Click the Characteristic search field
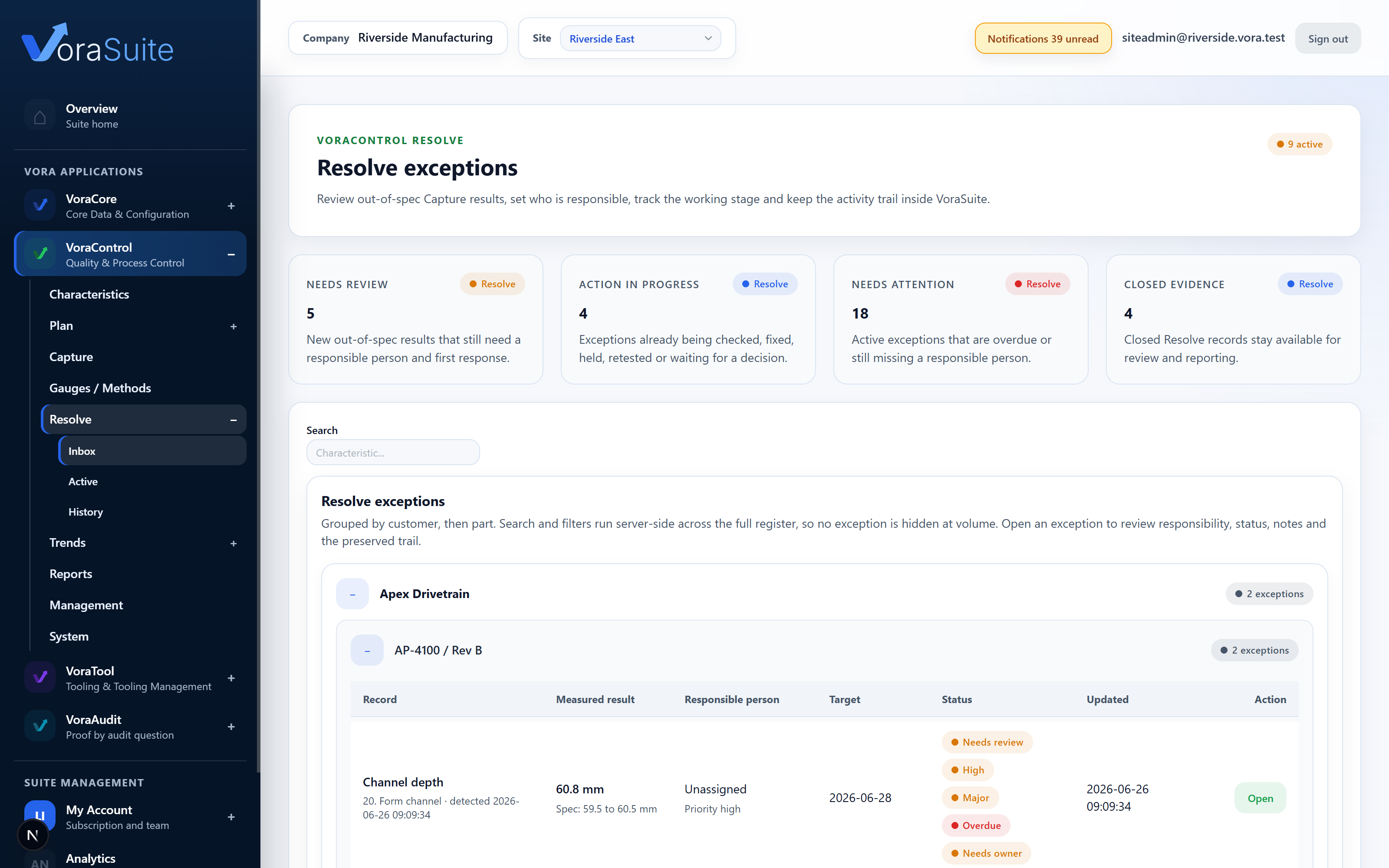1389x868 pixels. tap(392, 452)
